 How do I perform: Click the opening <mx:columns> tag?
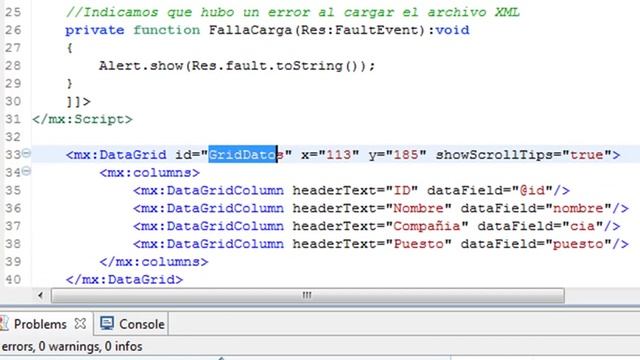pyautogui.click(x=150, y=173)
